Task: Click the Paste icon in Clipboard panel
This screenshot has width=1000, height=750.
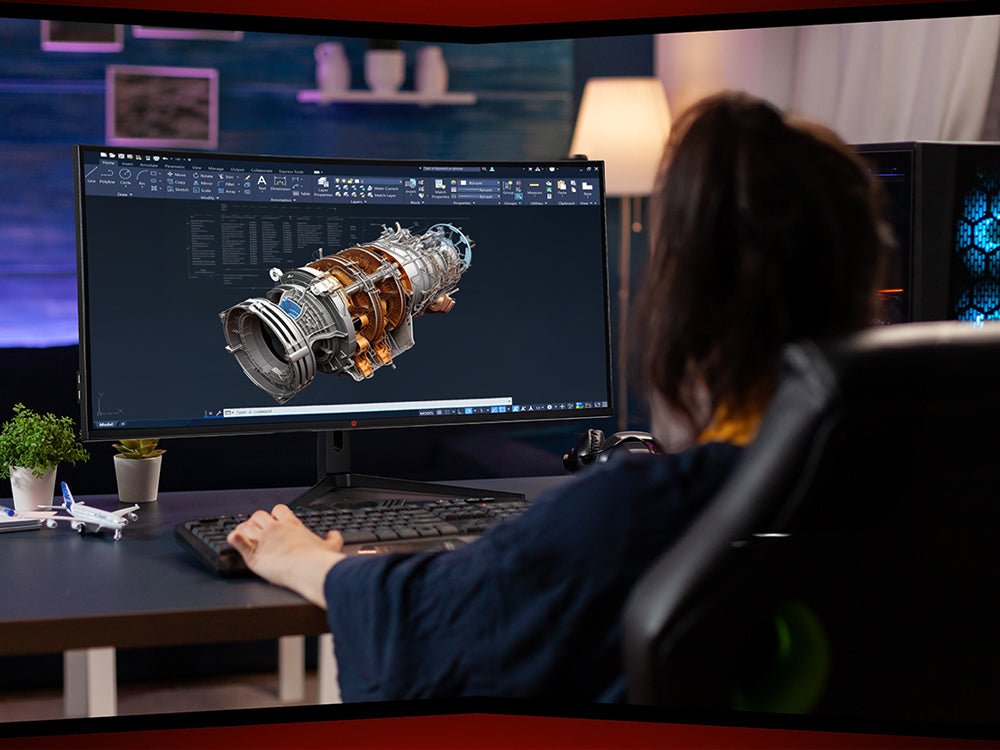Action: tap(561, 185)
